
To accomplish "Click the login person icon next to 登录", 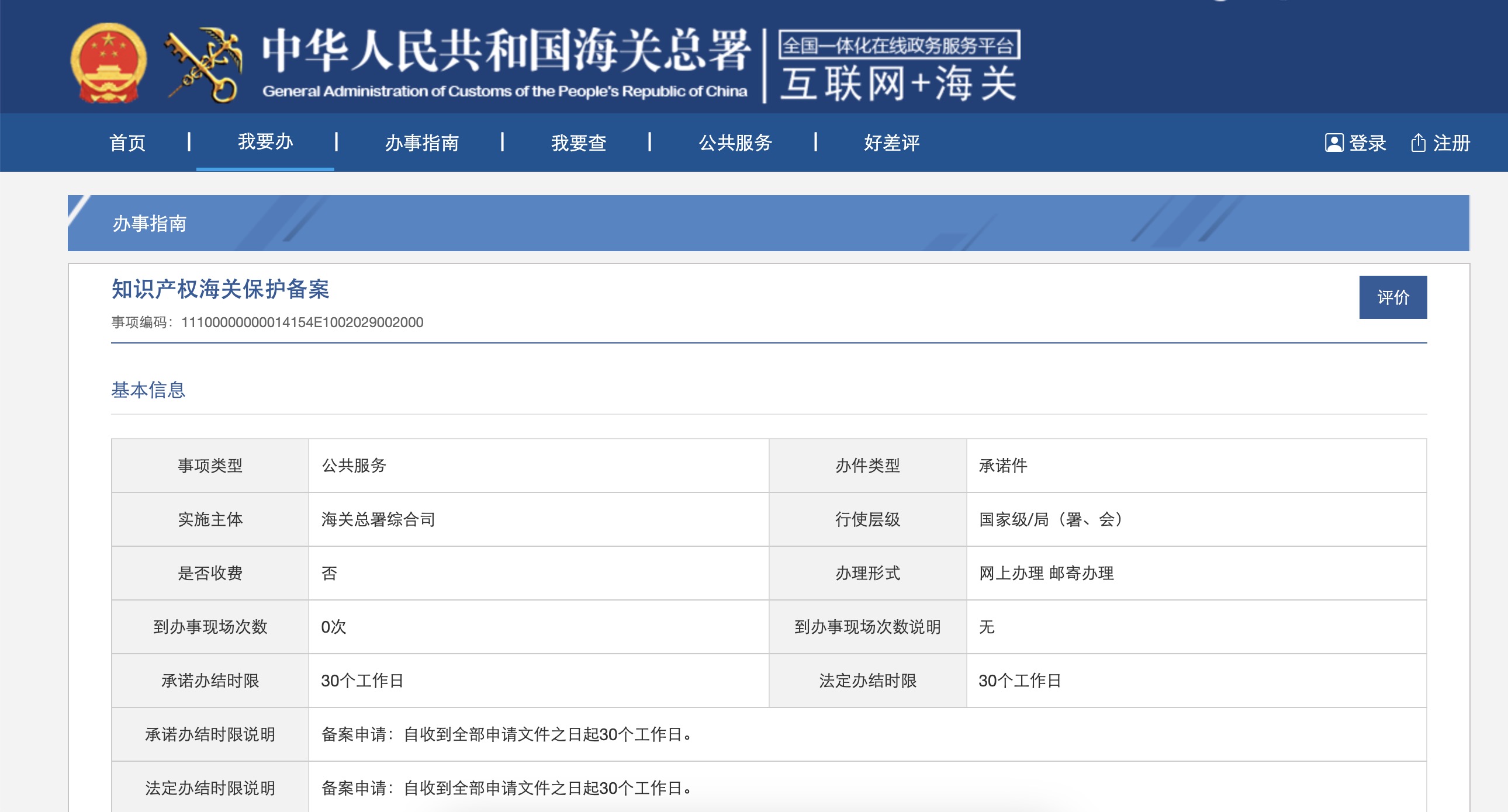I will (x=1335, y=142).
